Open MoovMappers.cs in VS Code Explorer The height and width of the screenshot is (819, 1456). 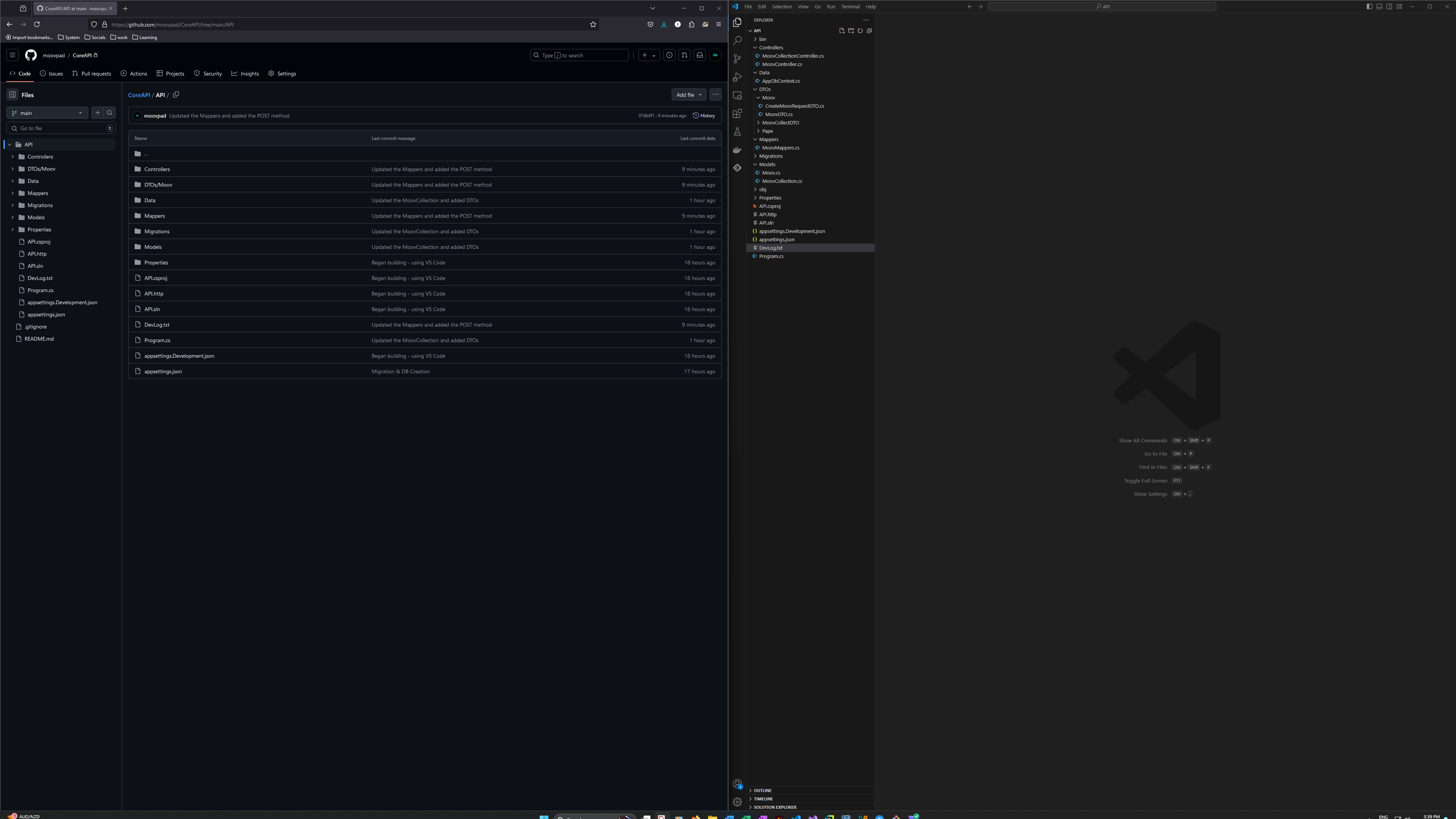click(x=781, y=148)
